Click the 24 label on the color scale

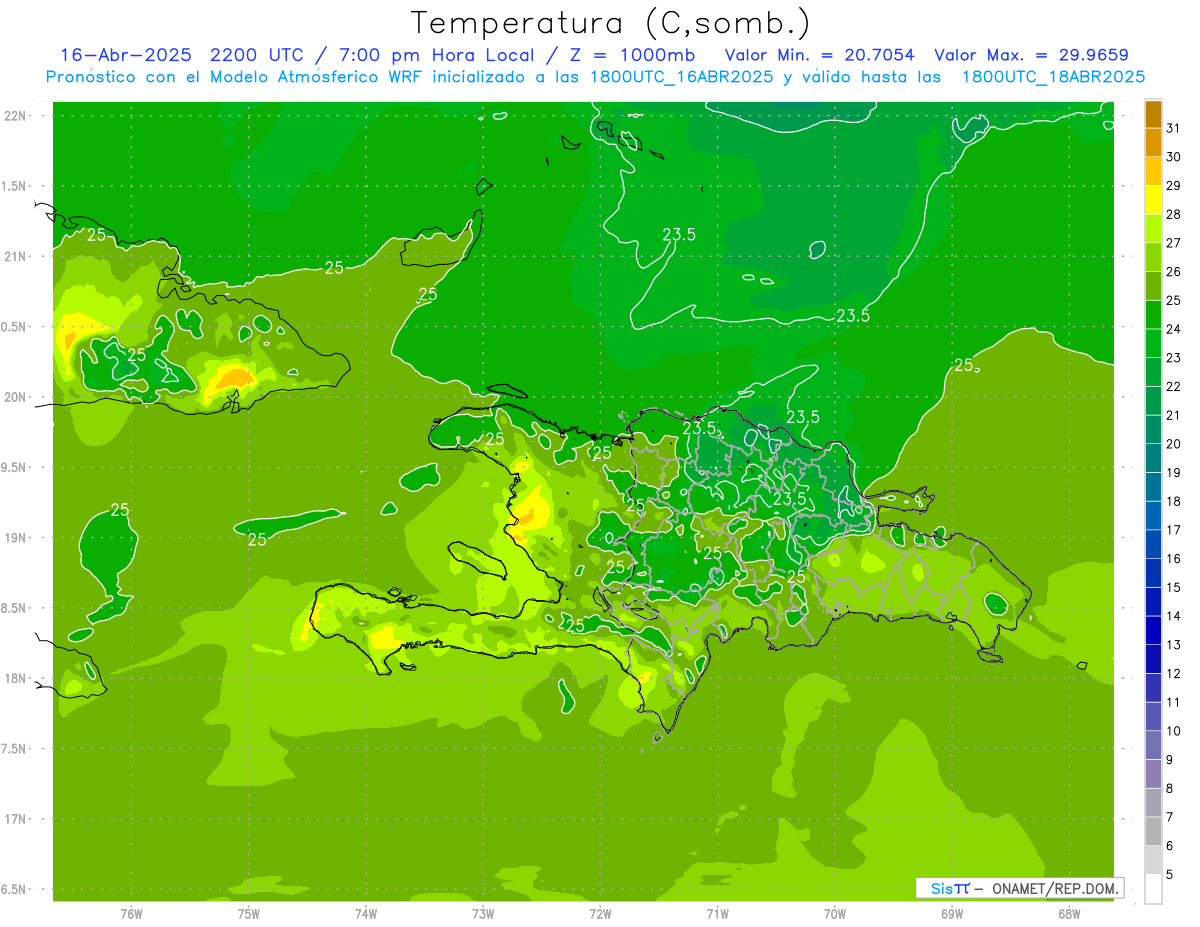click(1174, 329)
